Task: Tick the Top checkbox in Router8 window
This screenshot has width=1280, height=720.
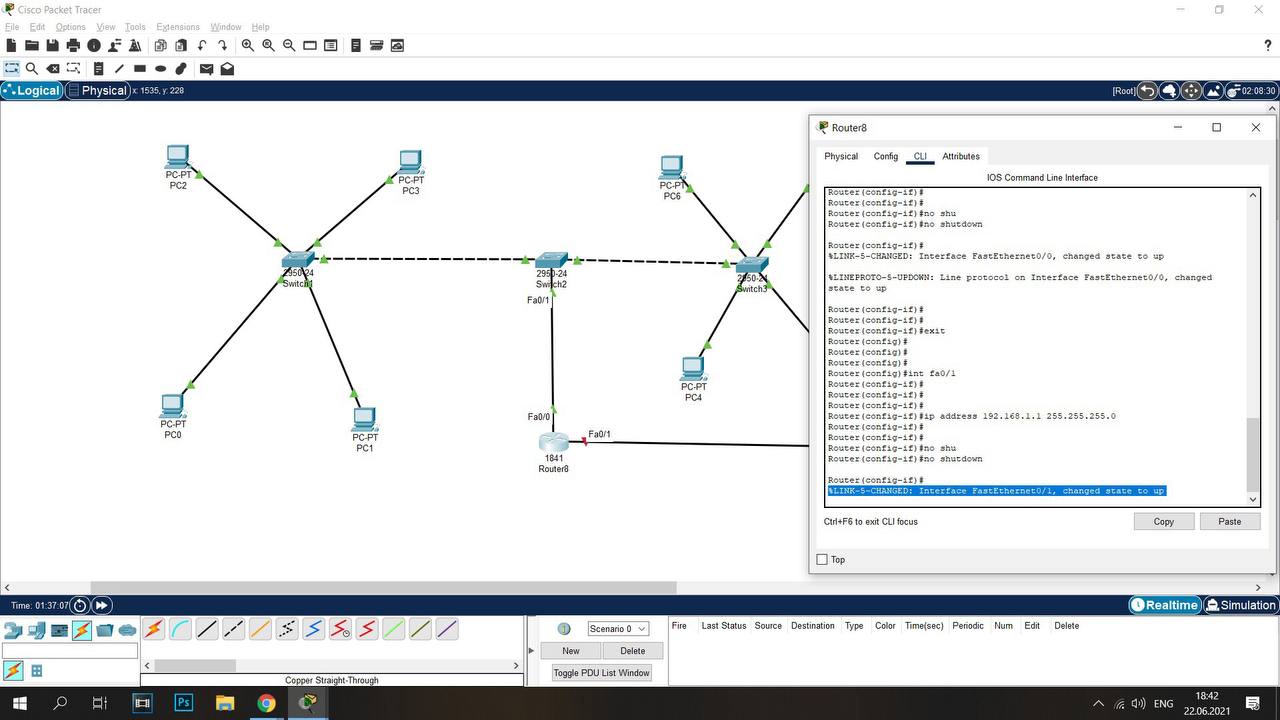Action: click(822, 559)
